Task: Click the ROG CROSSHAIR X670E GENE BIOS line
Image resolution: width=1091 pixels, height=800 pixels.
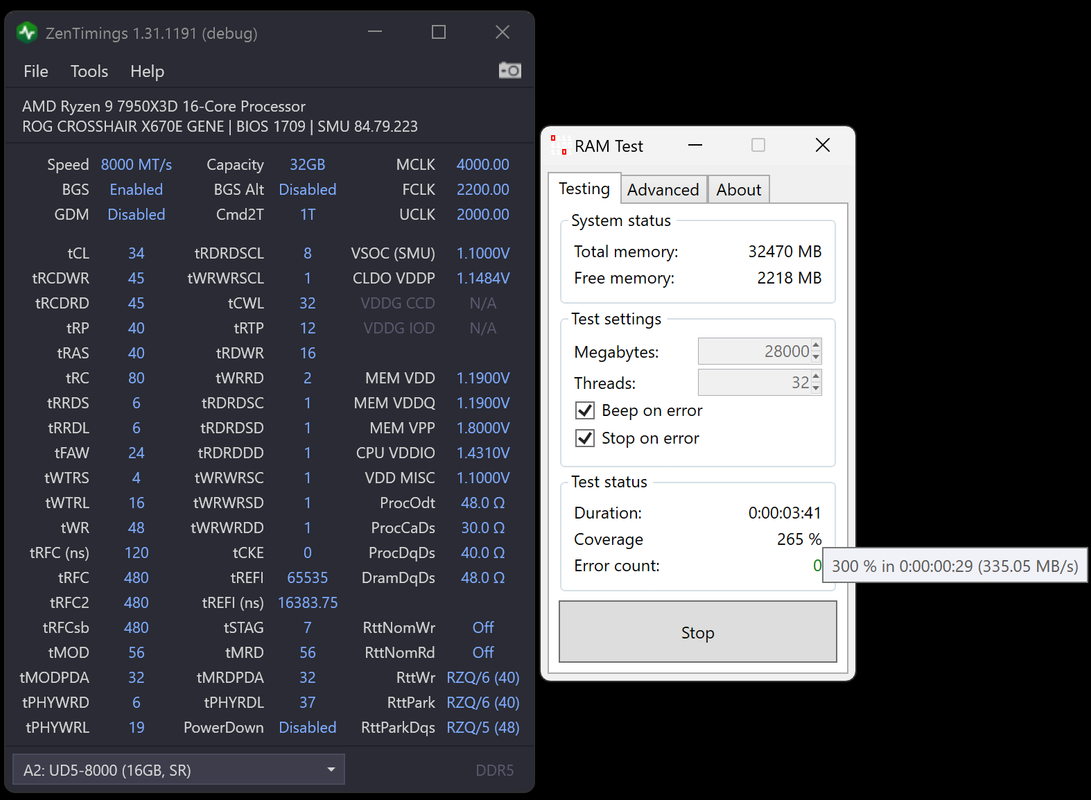Action: click(220, 127)
